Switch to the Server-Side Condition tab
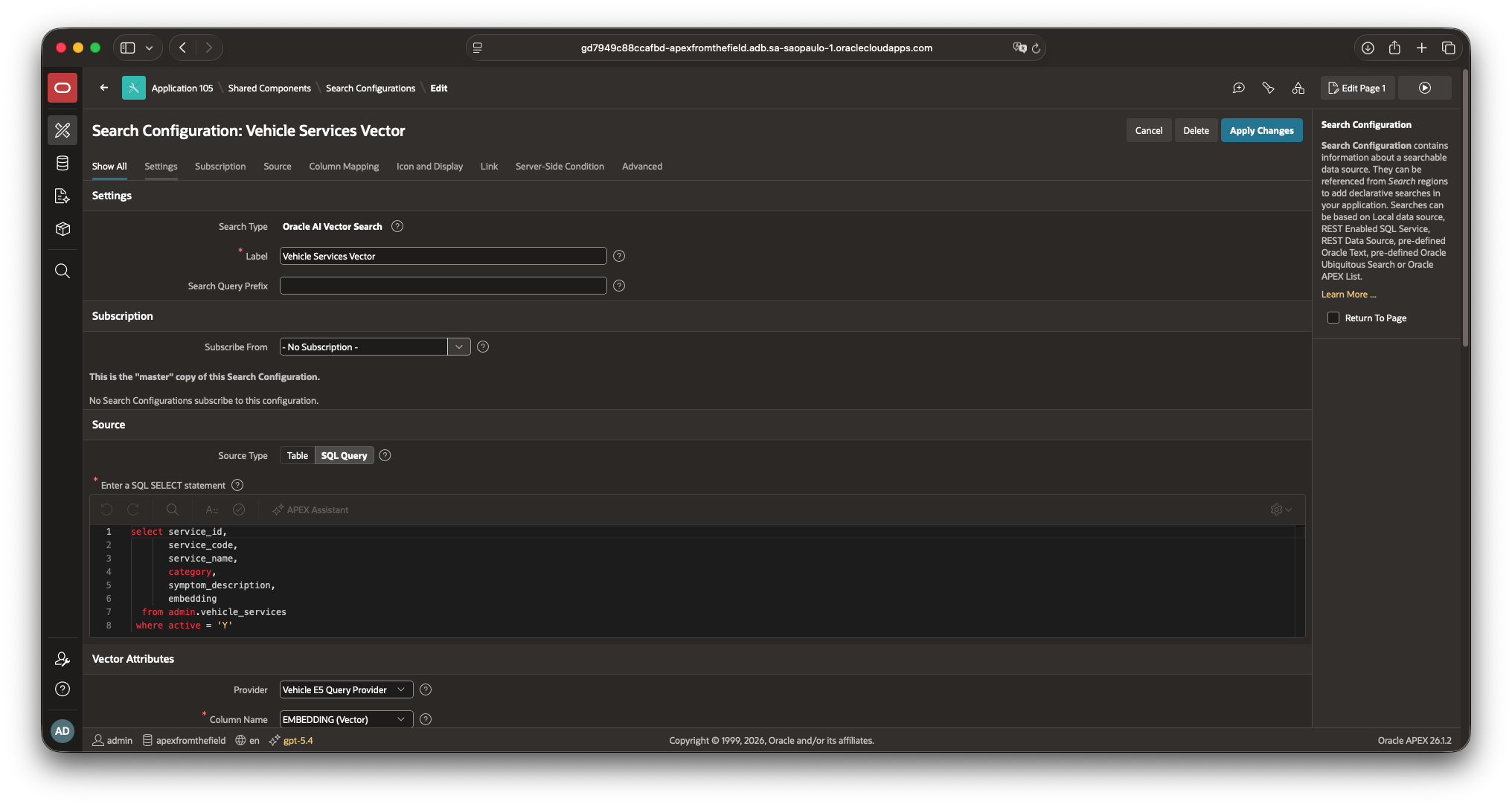This screenshot has width=1512, height=807. pos(560,166)
